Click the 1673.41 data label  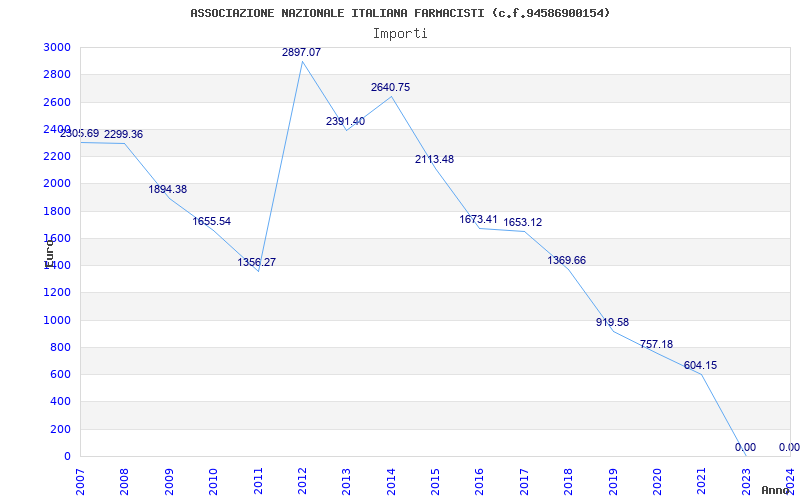click(x=479, y=219)
